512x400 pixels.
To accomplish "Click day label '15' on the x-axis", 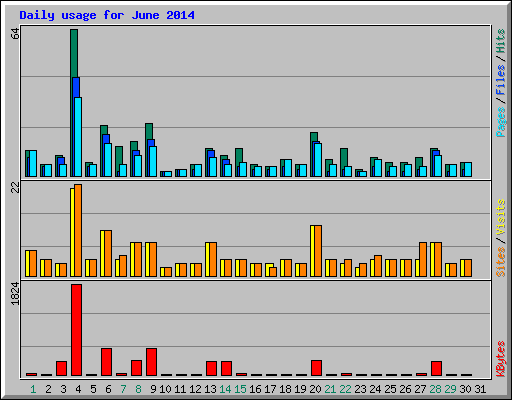I will [x=240, y=389].
